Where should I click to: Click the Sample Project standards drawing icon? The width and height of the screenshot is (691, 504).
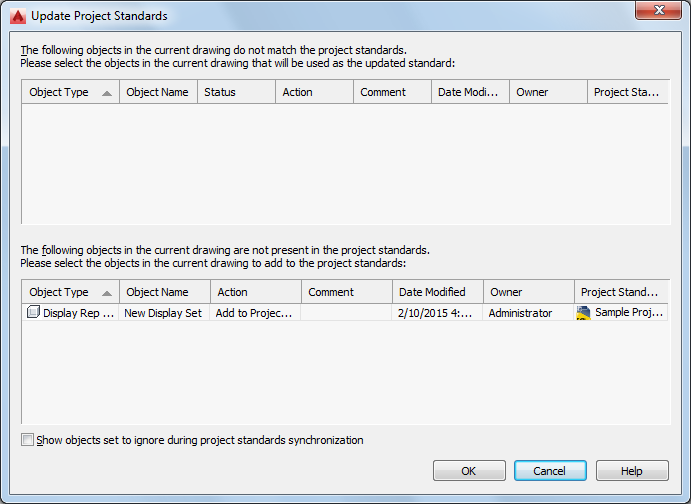[584, 313]
